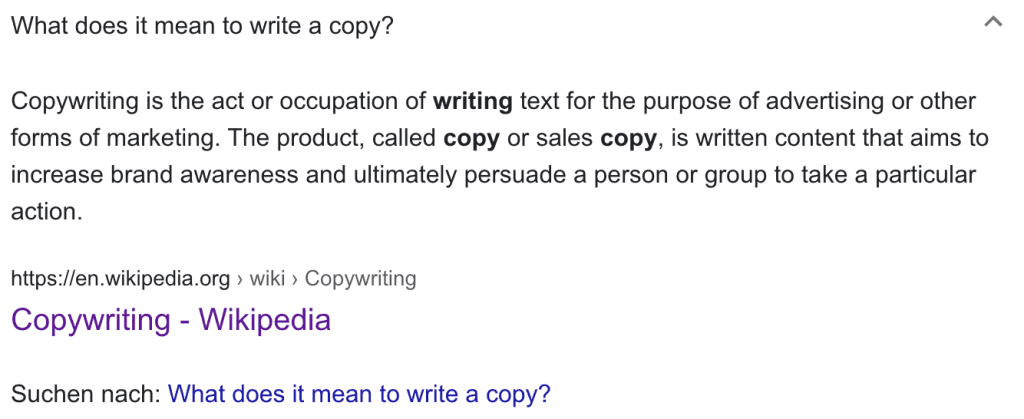Click the question heading 'What does it mean to write a copy?'
This screenshot has width=1024, height=419.
click(x=202, y=26)
